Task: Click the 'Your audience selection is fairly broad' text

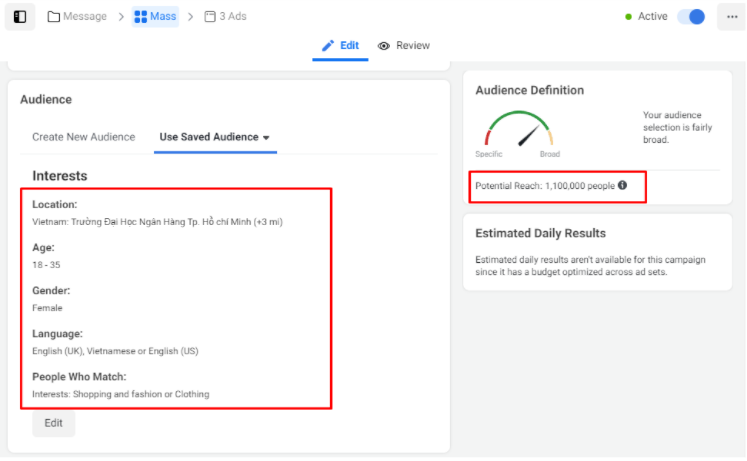Action: point(677,127)
